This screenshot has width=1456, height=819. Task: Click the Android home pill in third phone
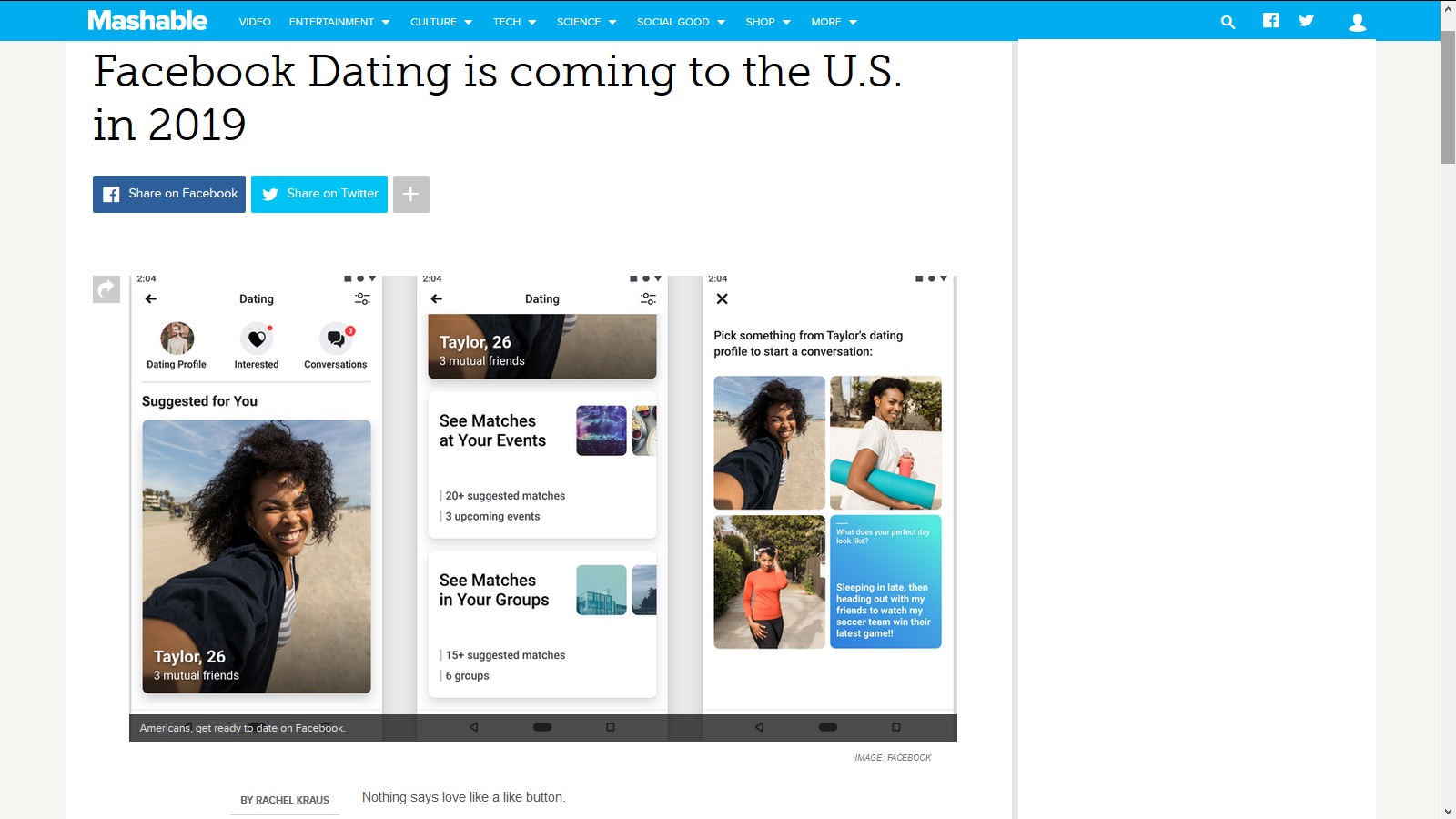(x=828, y=727)
